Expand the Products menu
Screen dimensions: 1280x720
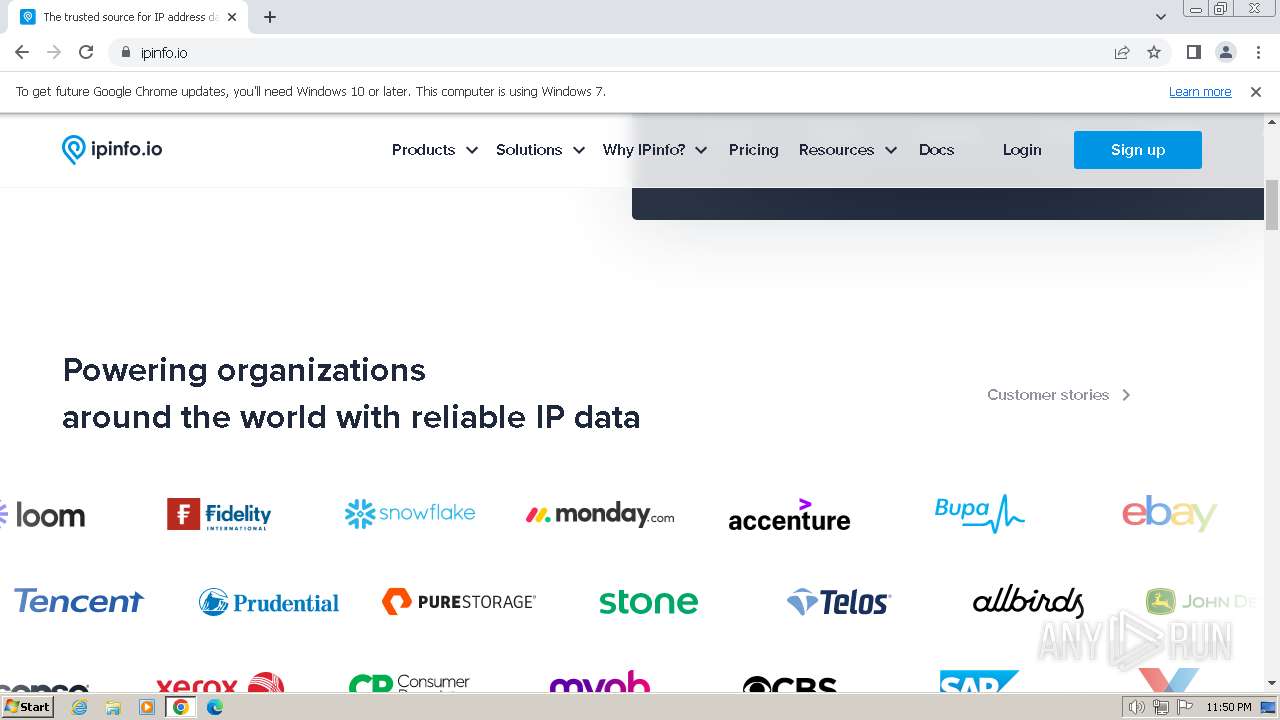tap(434, 149)
